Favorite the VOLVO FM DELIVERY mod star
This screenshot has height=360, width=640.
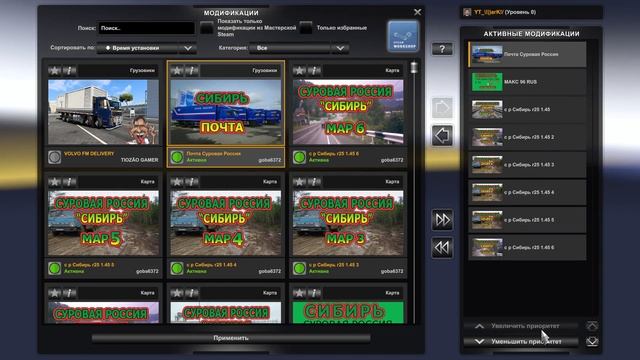pyautogui.click(x=54, y=71)
